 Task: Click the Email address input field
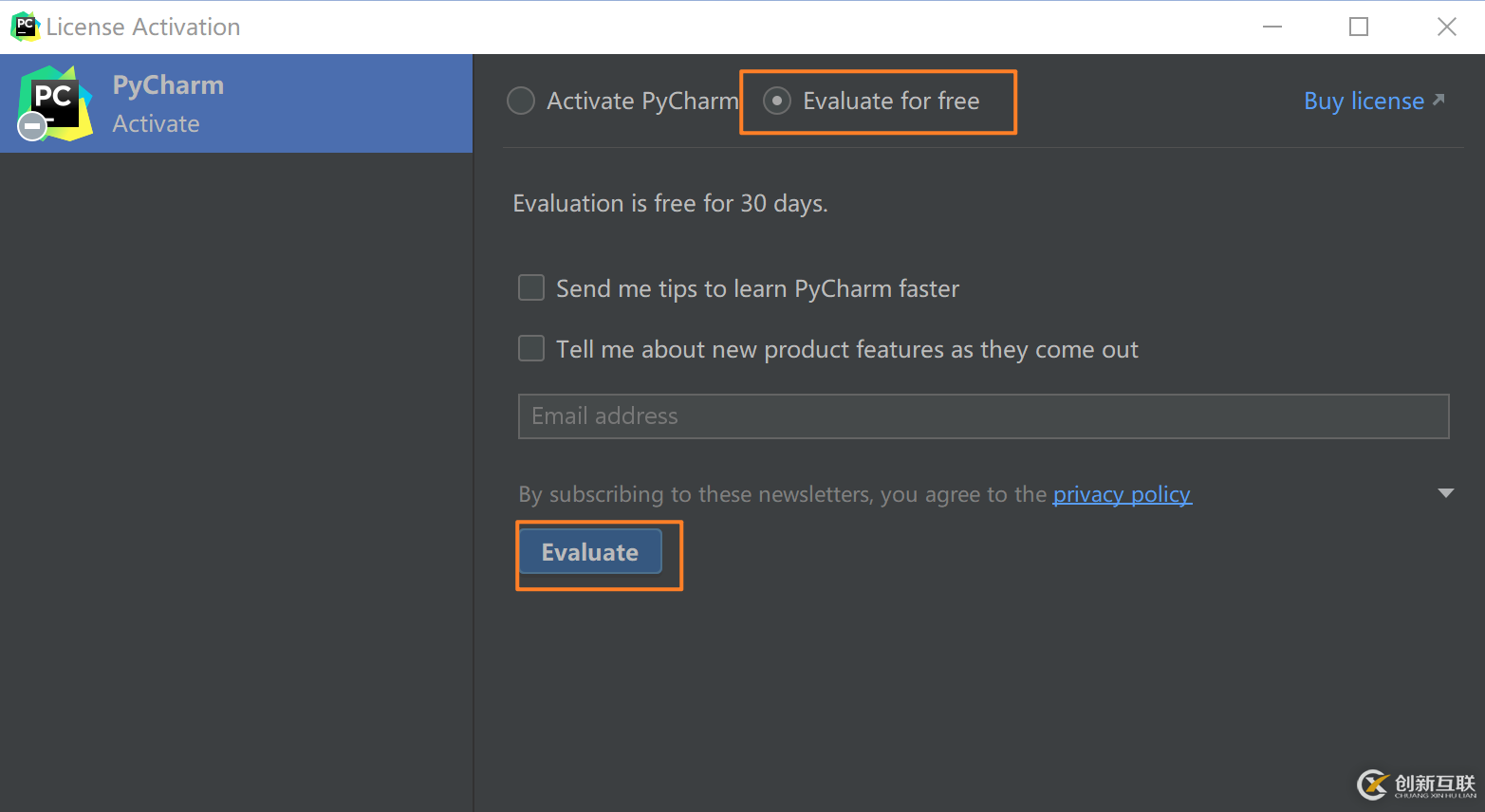click(x=982, y=415)
